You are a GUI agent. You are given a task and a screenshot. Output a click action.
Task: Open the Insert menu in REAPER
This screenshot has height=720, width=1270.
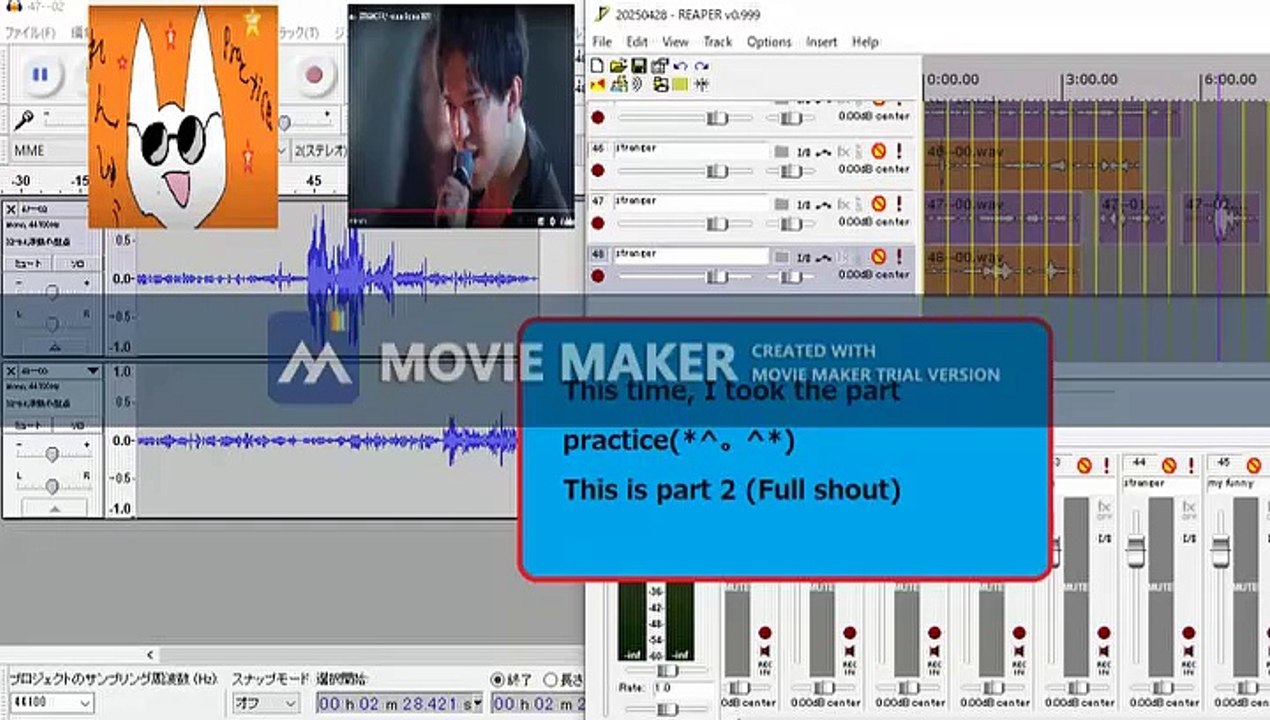(x=821, y=42)
